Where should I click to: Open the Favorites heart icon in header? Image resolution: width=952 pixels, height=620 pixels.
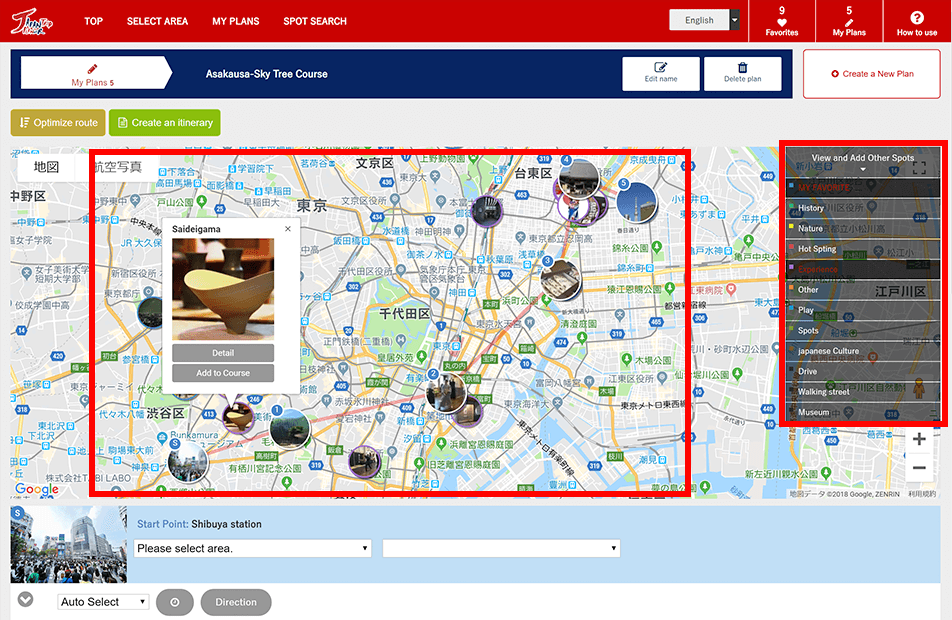coord(781,21)
